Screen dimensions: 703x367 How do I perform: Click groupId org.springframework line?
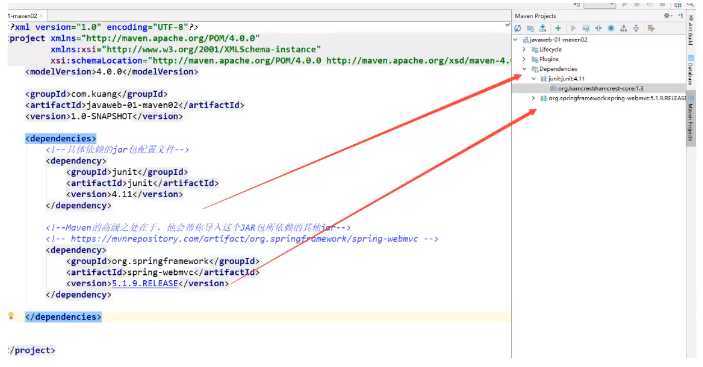pyautogui.click(x=163, y=261)
